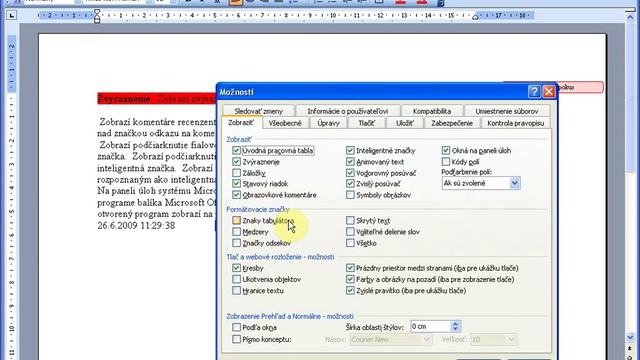
Task: Uncheck Okná na paneli úloh checkbox
Action: click(446, 151)
